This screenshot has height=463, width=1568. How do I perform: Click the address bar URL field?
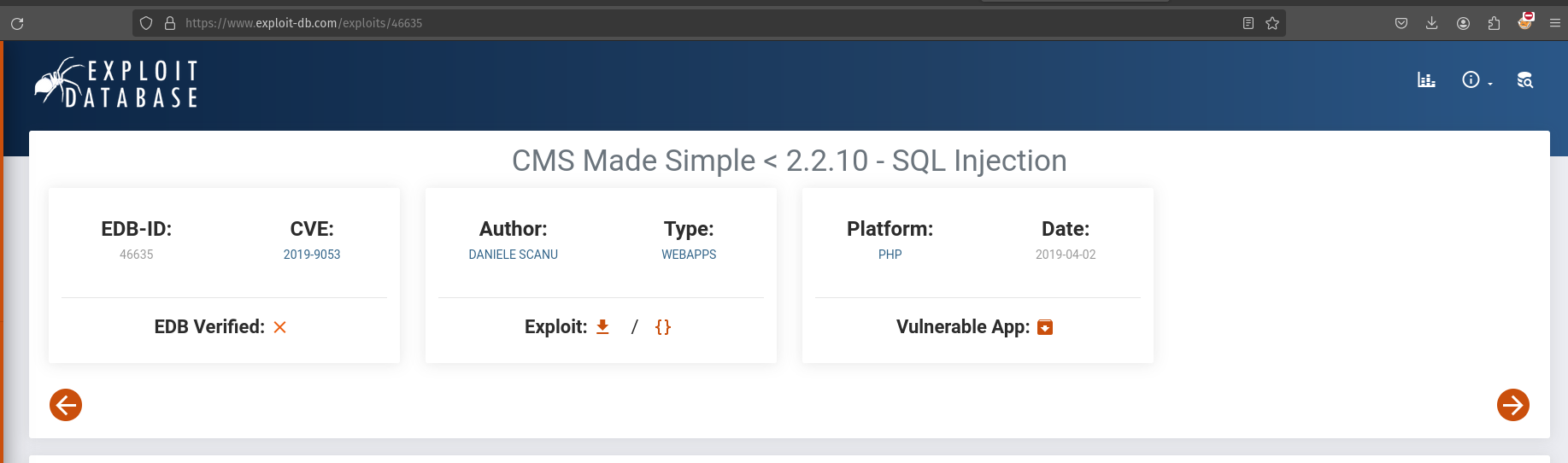[x=684, y=23]
